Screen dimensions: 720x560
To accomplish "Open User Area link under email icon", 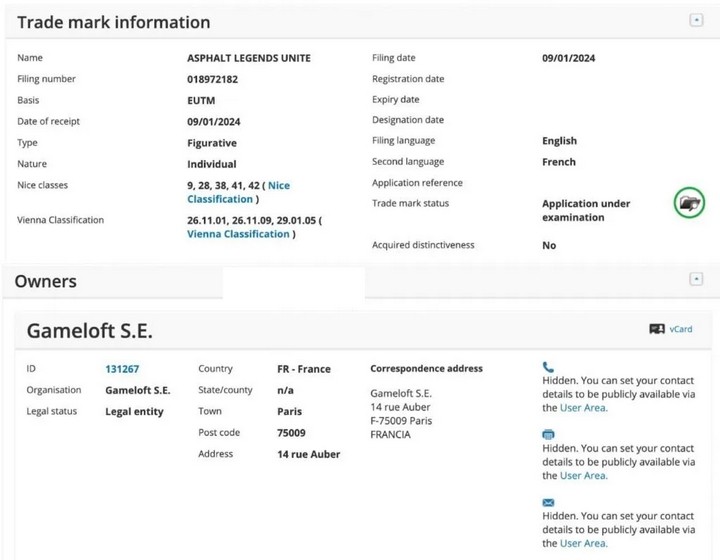I will click(583, 543).
